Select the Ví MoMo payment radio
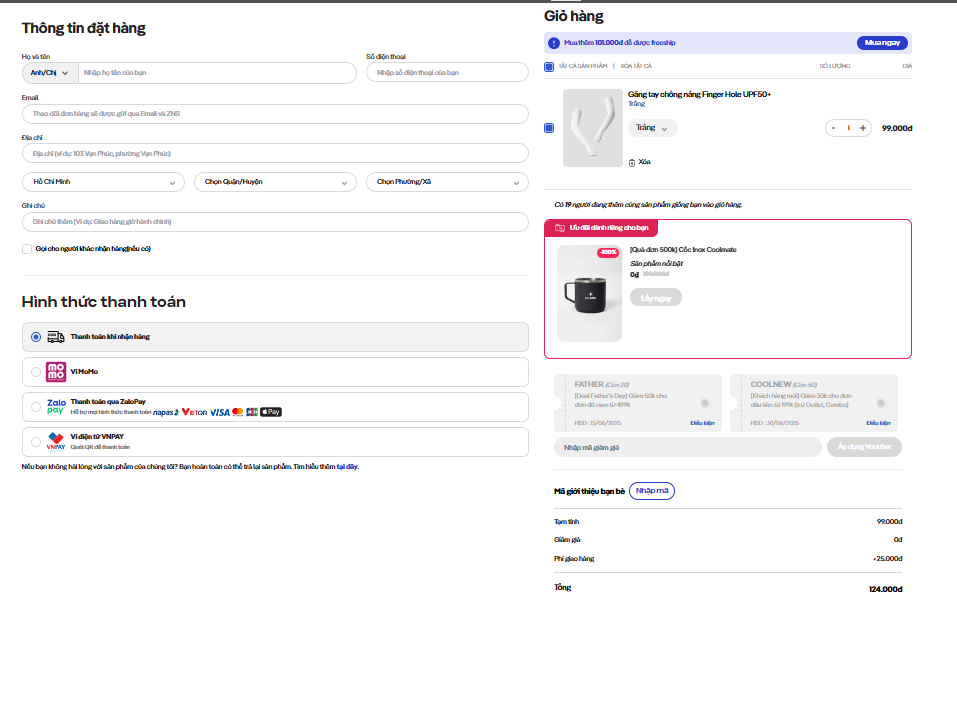This screenshot has height=713, width=957. pos(36,372)
